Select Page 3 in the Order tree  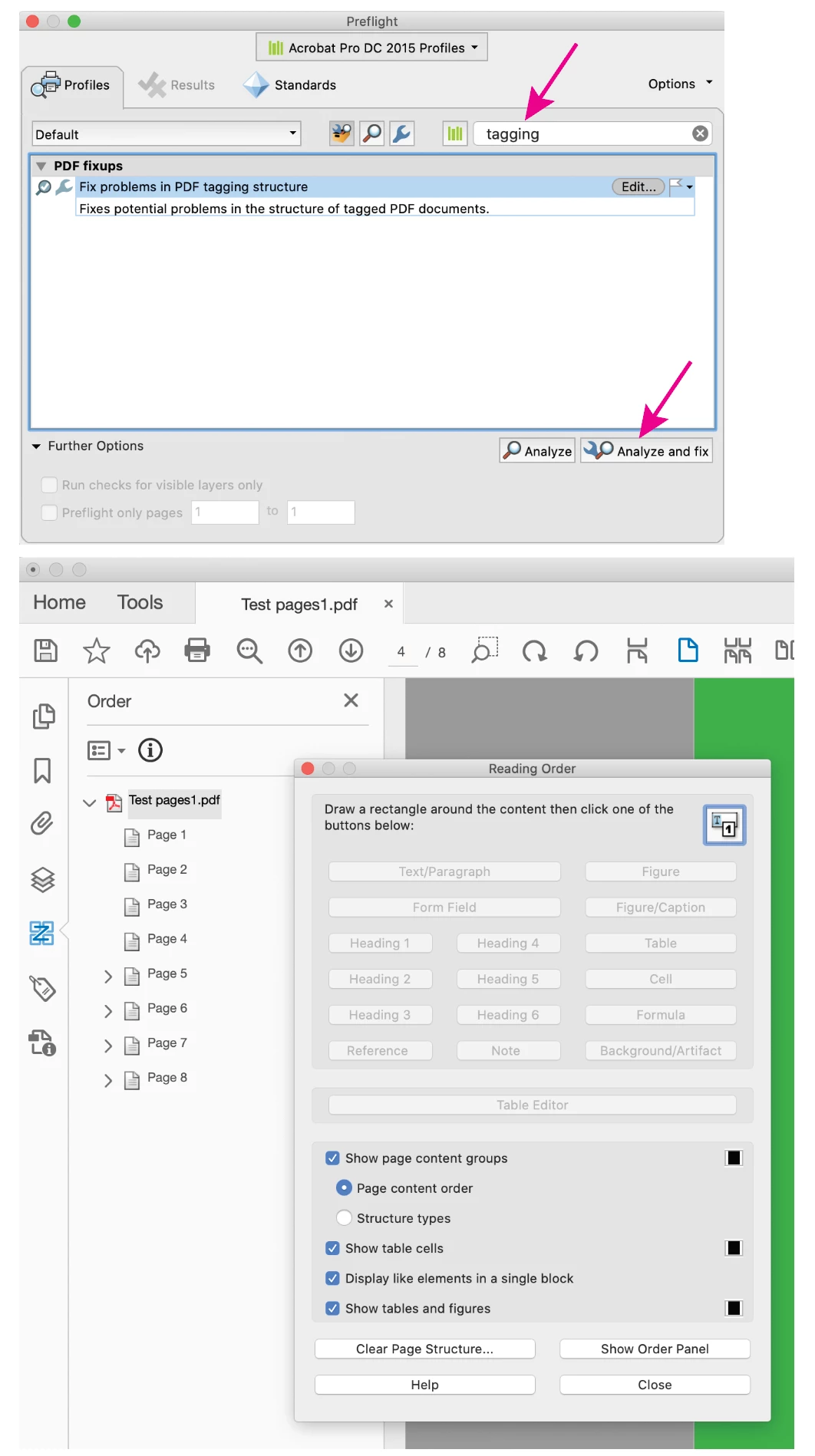(x=167, y=904)
